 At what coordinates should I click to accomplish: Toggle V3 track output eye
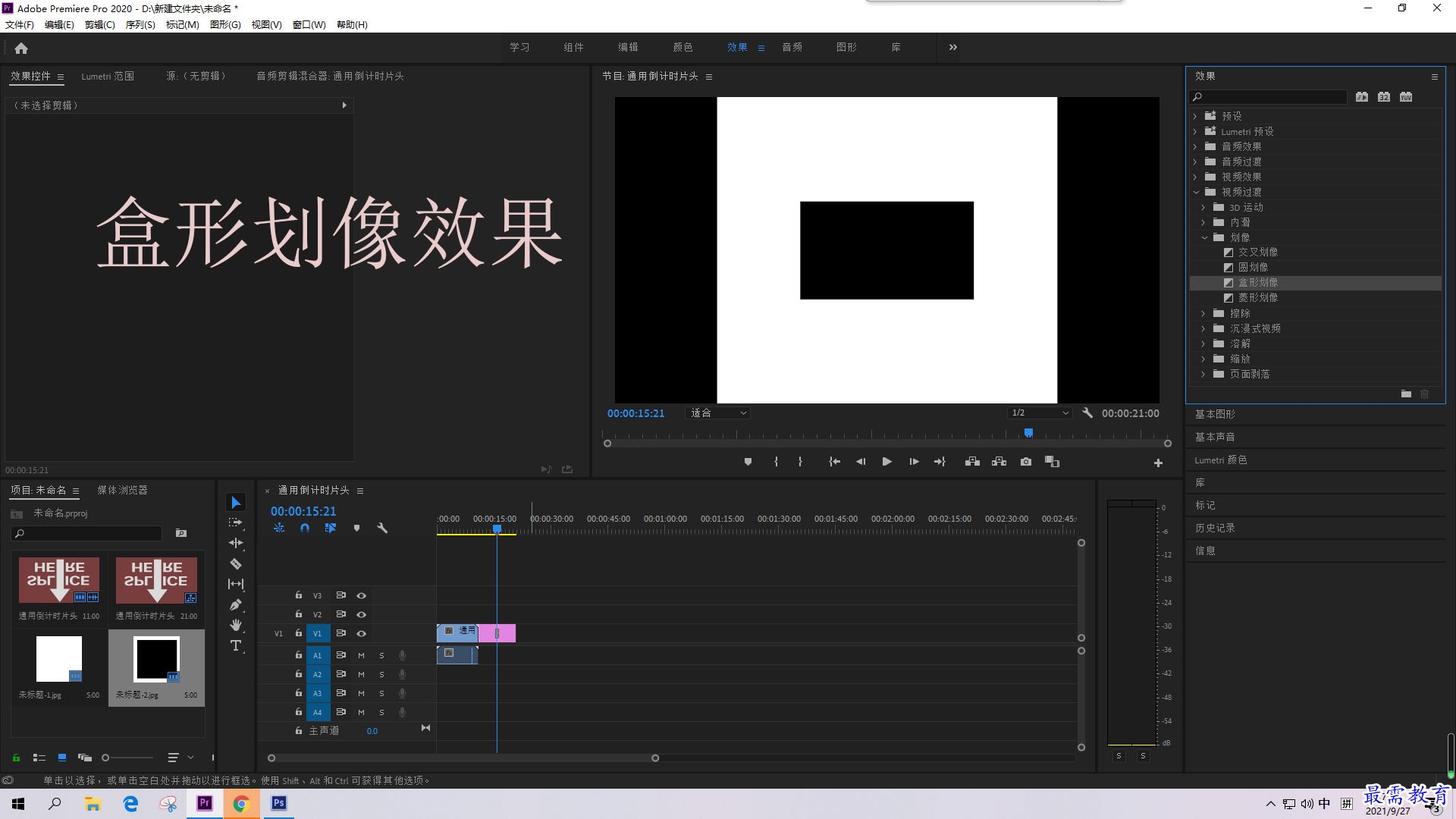[362, 596]
